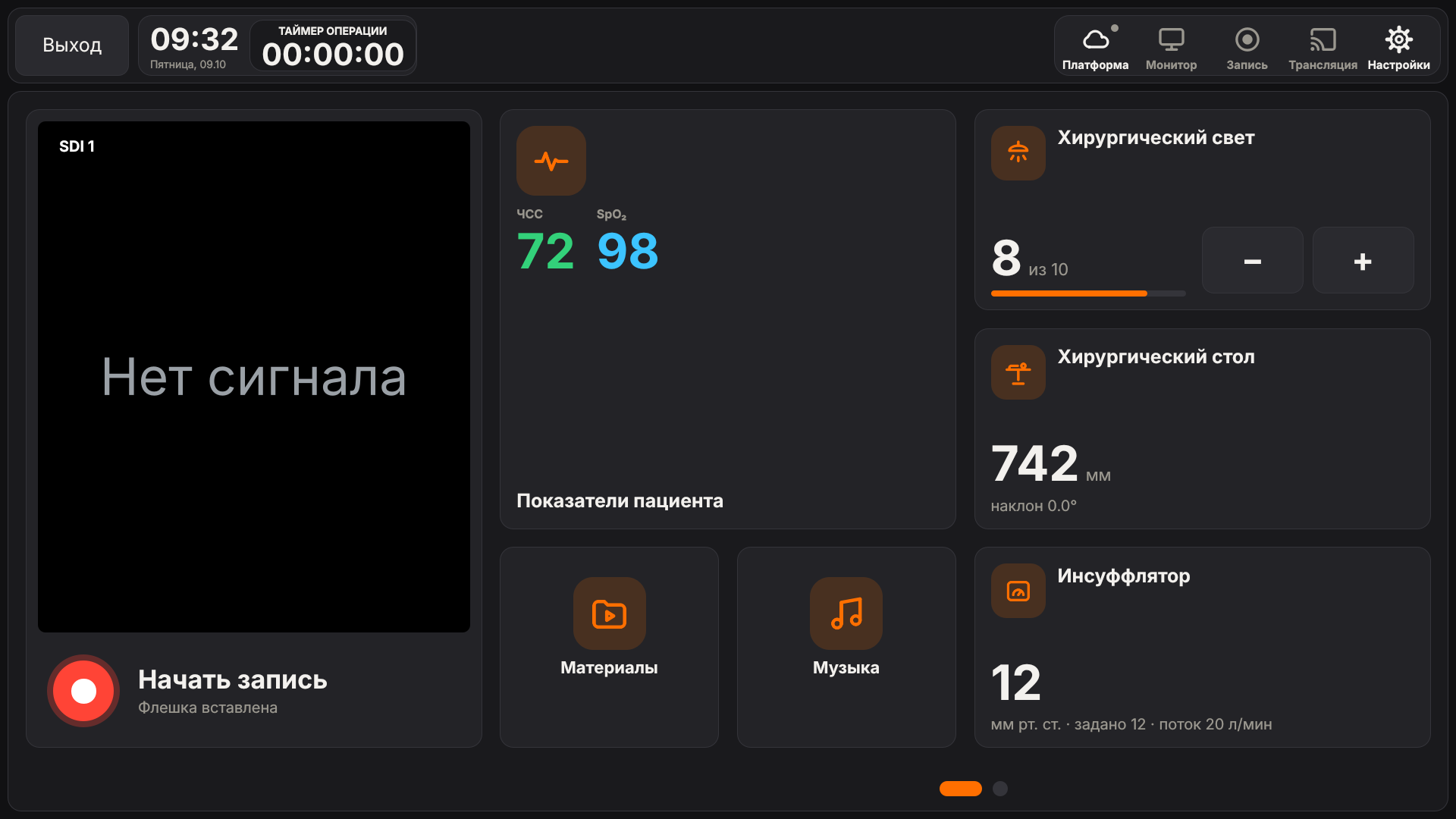Image resolution: width=1456 pixels, height=819 pixels.
Task: Click the Показатели пациента label
Action: coord(620,500)
